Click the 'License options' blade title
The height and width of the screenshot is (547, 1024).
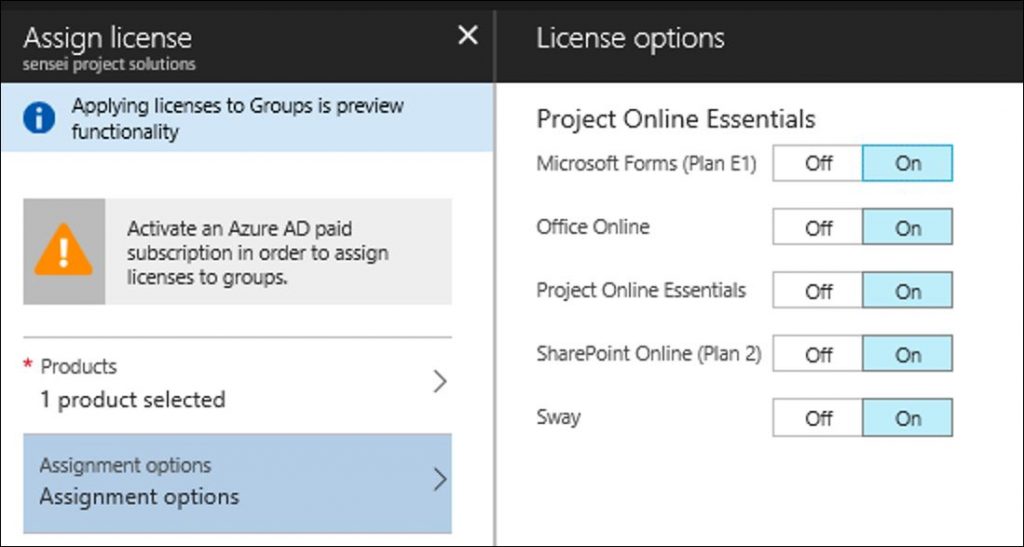630,38
